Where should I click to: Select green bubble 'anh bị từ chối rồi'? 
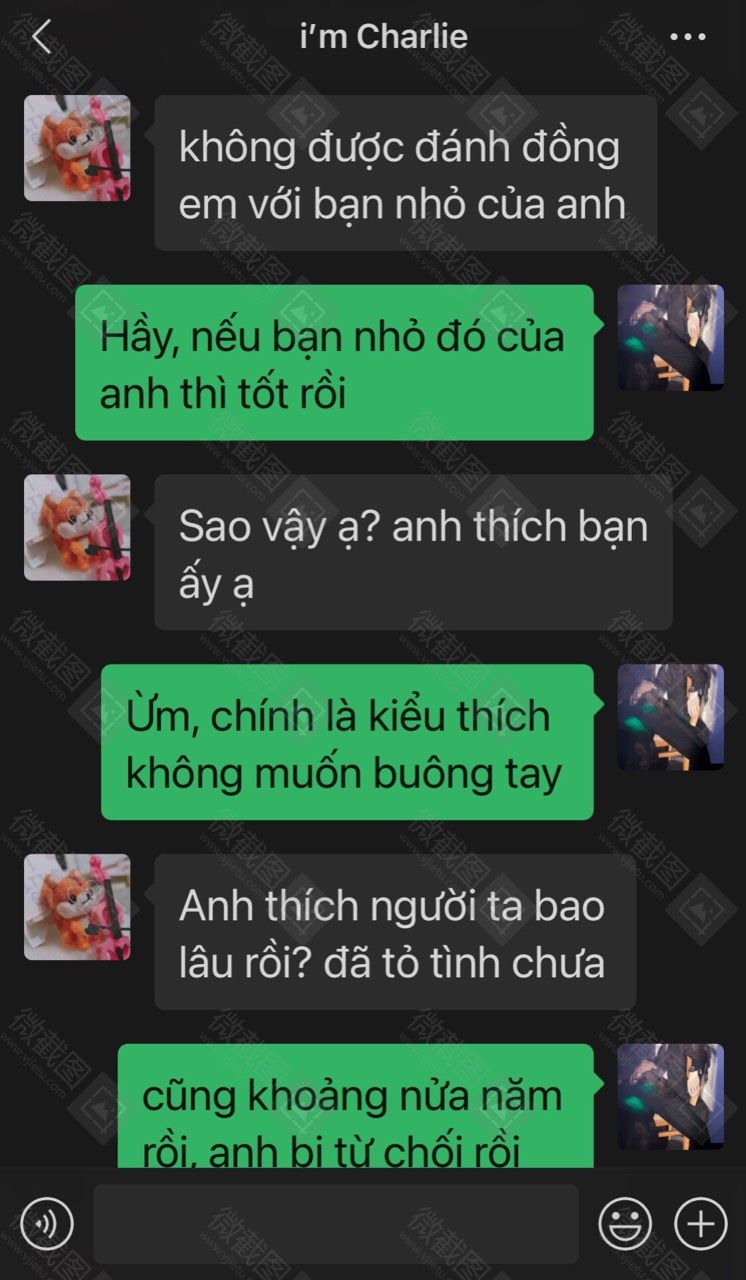[356, 1106]
